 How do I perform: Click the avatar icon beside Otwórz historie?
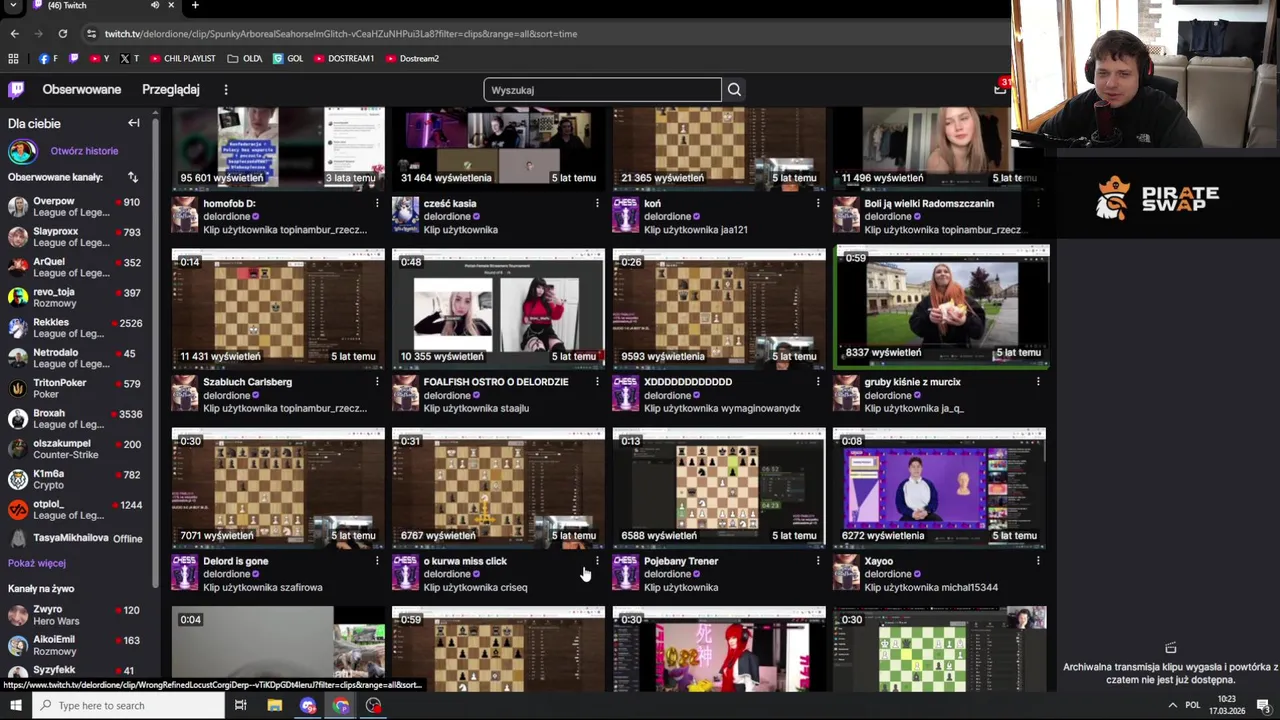pyautogui.click(x=22, y=151)
